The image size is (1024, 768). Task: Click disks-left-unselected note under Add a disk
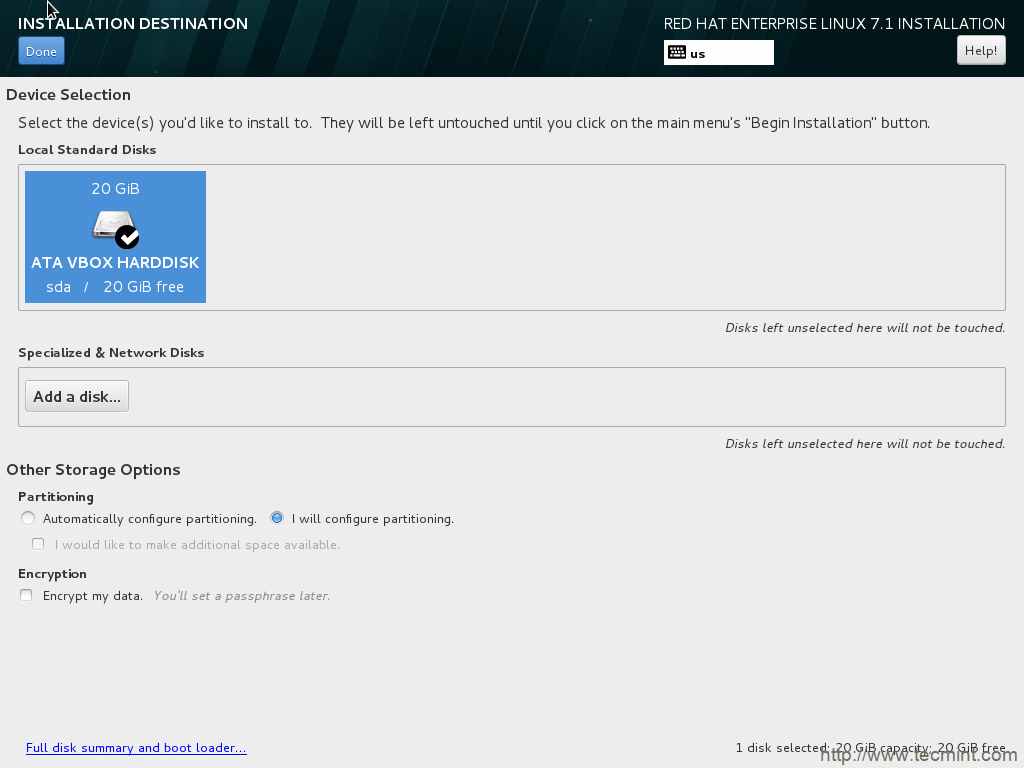tap(865, 444)
